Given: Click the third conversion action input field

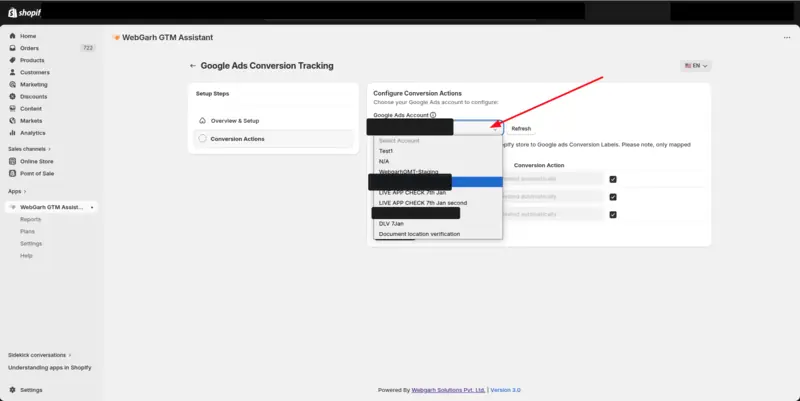Looking at the screenshot, I should coord(553,215).
